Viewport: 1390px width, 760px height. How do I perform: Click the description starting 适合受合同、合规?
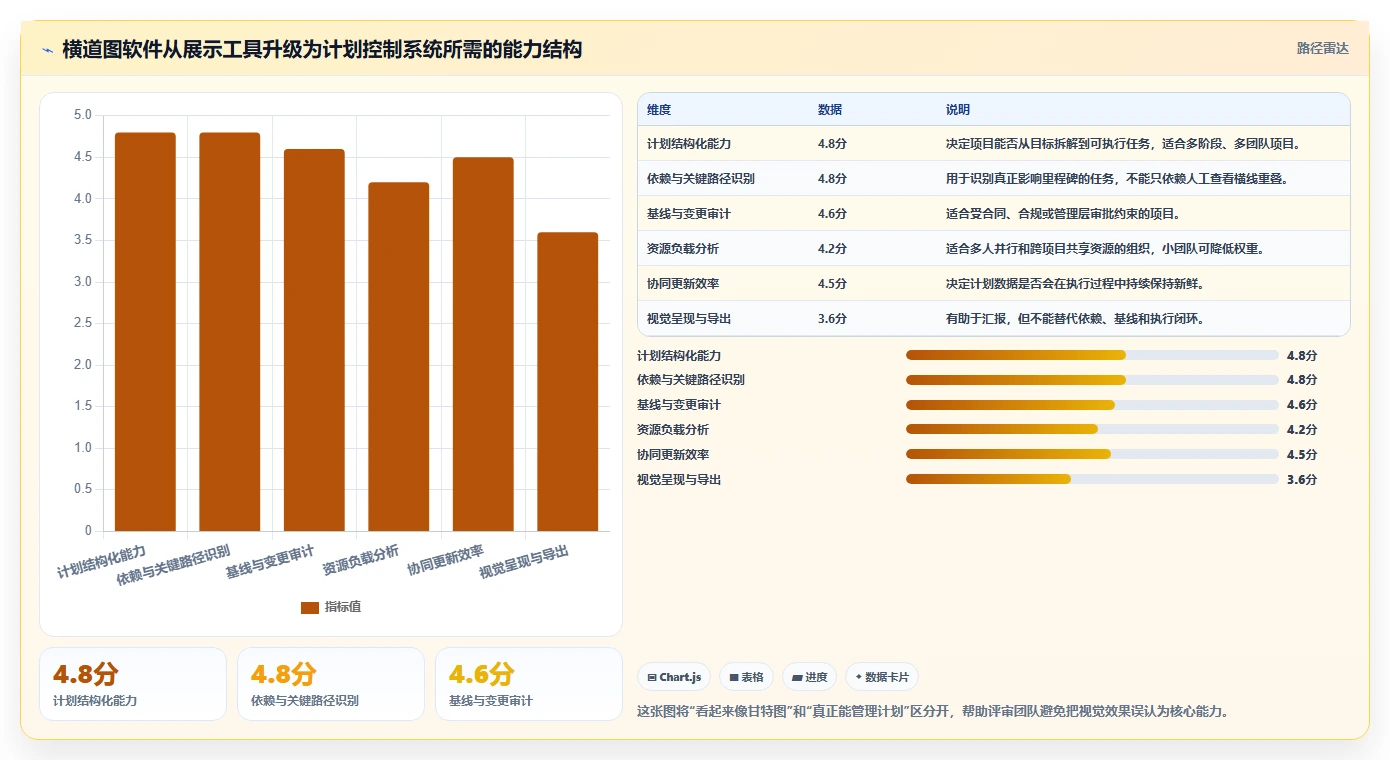[x=1063, y=214]
